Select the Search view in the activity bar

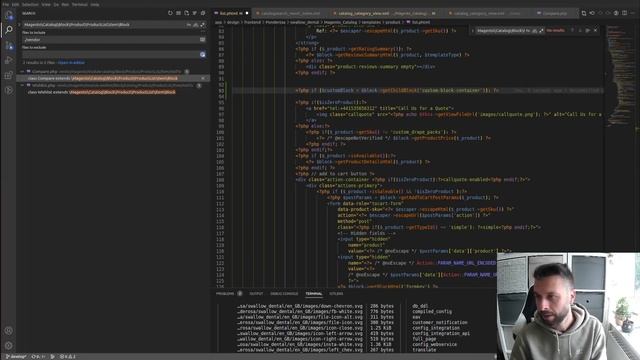click(9, 30)
